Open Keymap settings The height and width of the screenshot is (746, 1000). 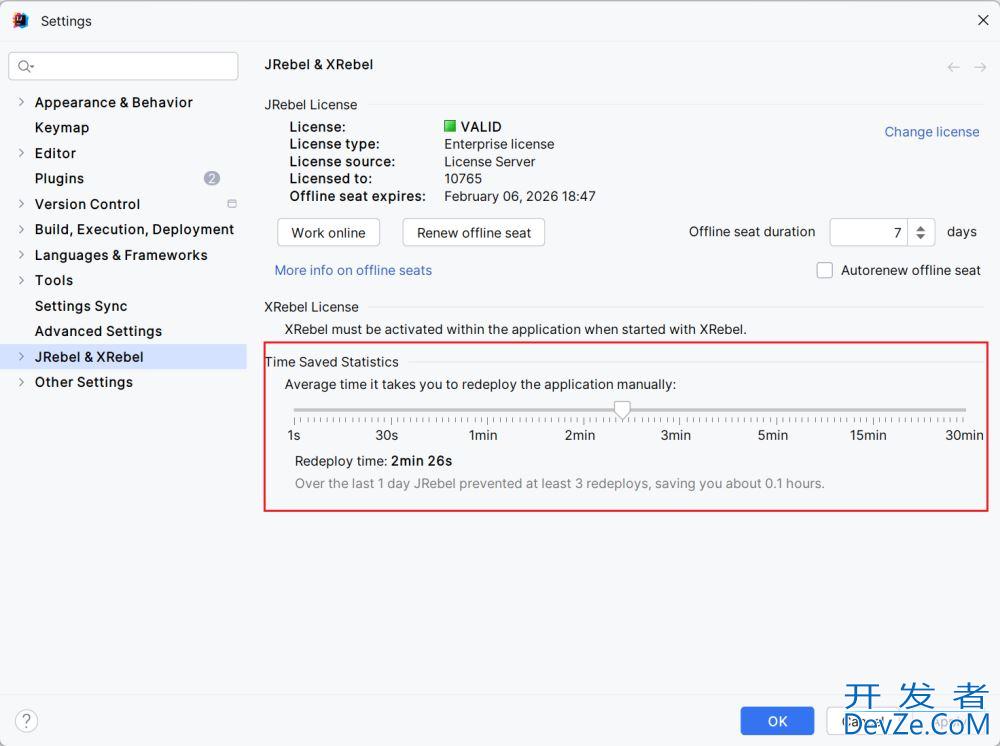tap(62, 128)
